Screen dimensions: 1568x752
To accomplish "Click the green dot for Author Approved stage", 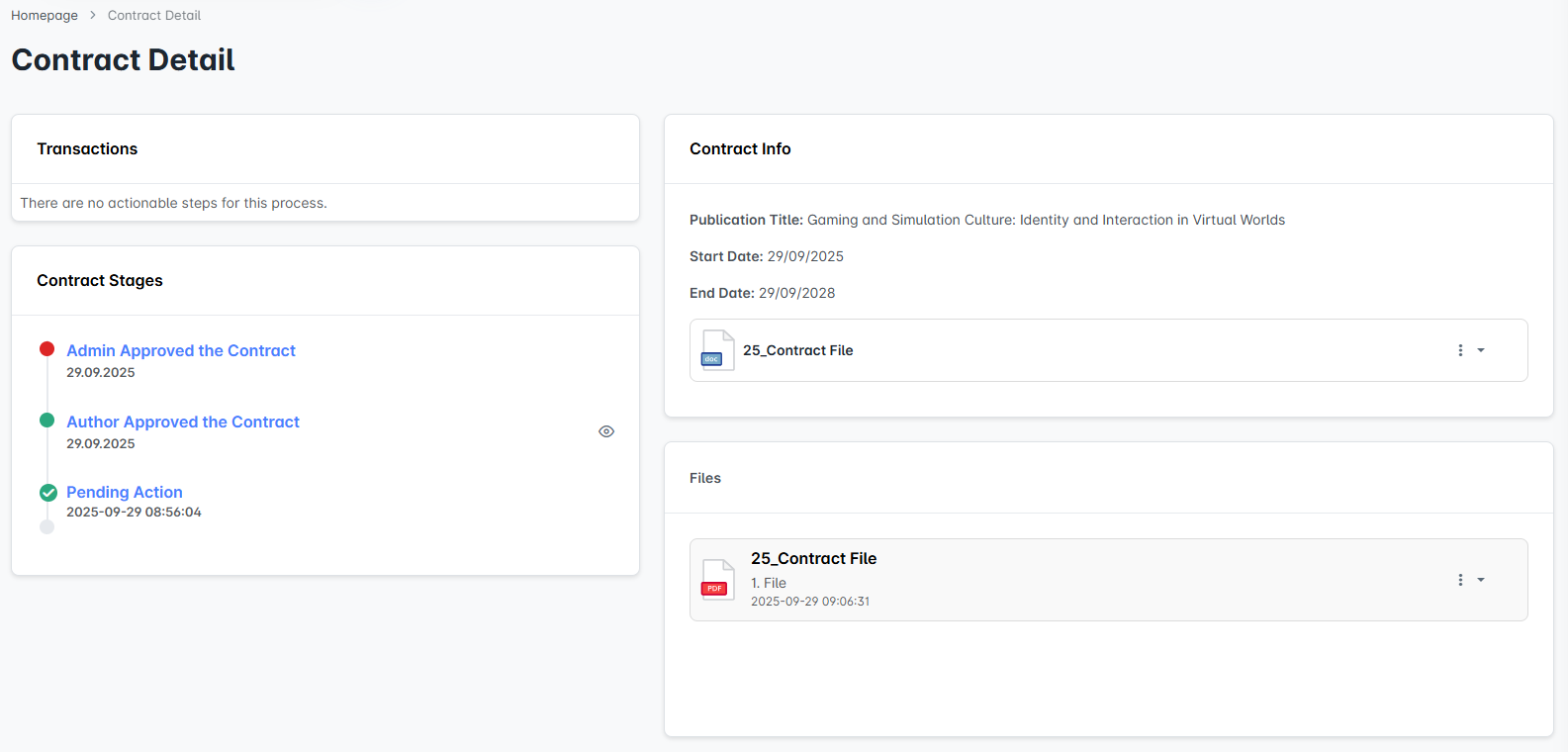I will coord(46,421).
